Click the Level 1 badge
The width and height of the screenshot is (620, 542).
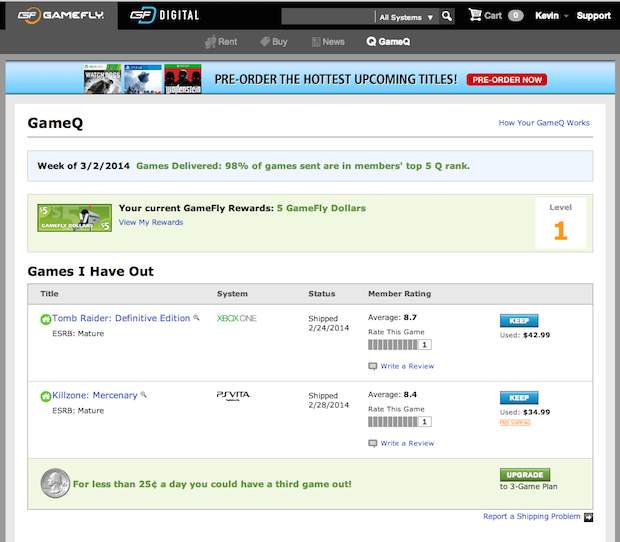tap(560, 223)
